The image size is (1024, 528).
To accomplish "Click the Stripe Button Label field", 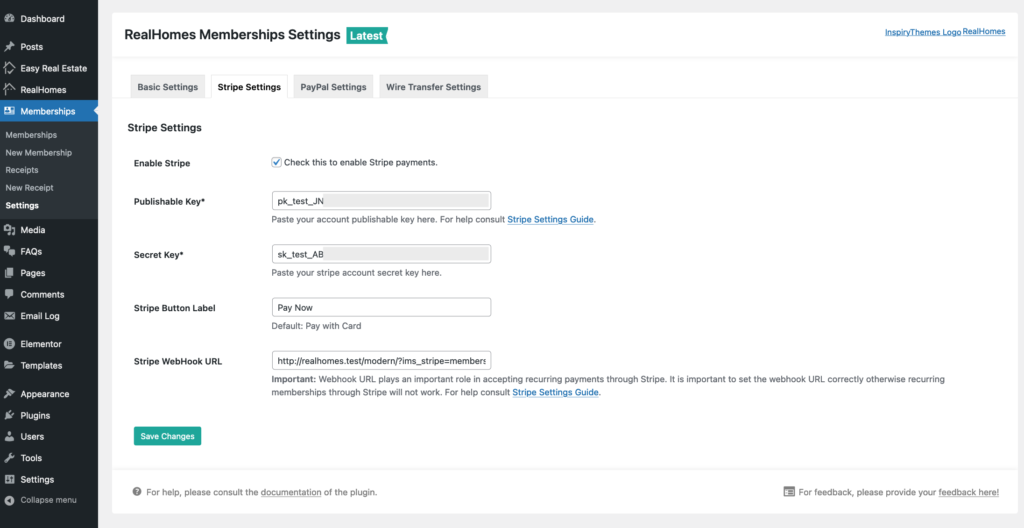I will pyautogui.click(x=381, y=307).
